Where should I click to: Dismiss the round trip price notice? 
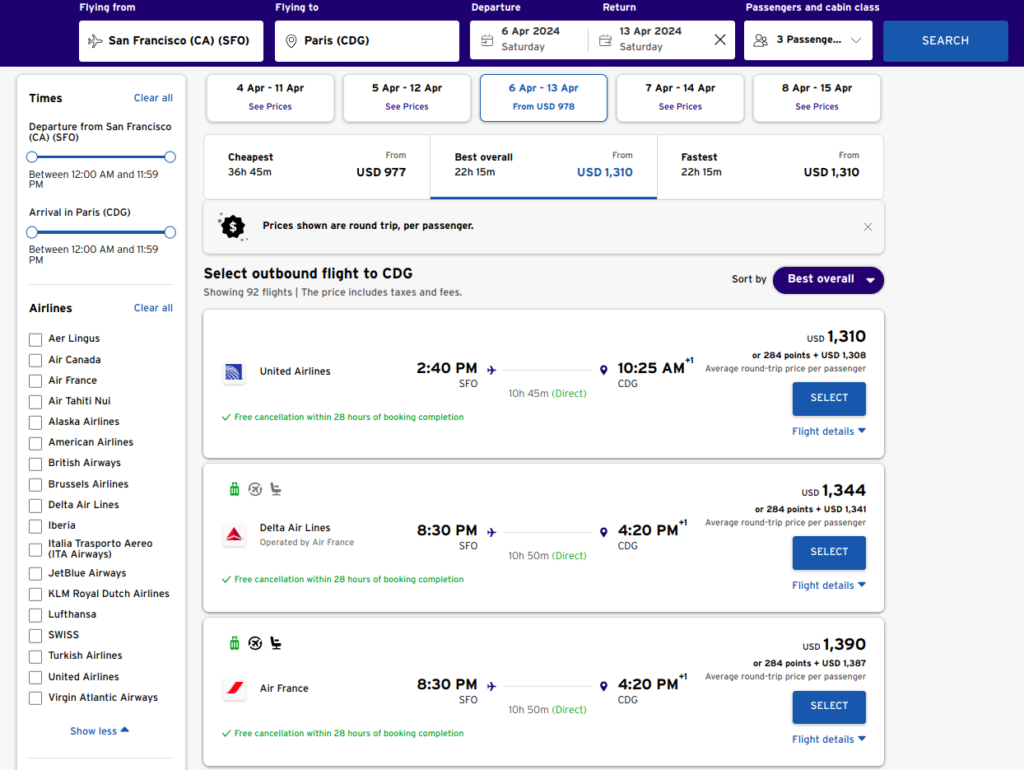coord(867,227)
